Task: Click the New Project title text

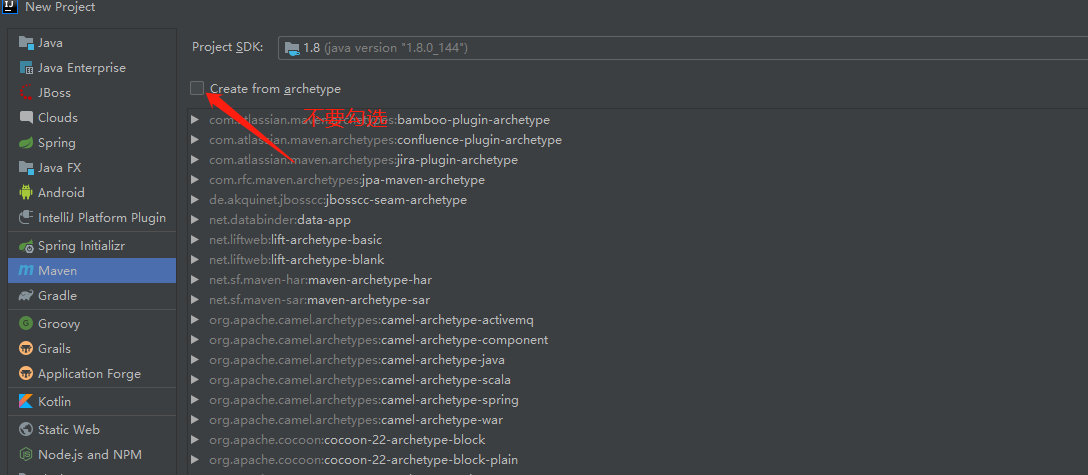Action: (x=60, y=7)
